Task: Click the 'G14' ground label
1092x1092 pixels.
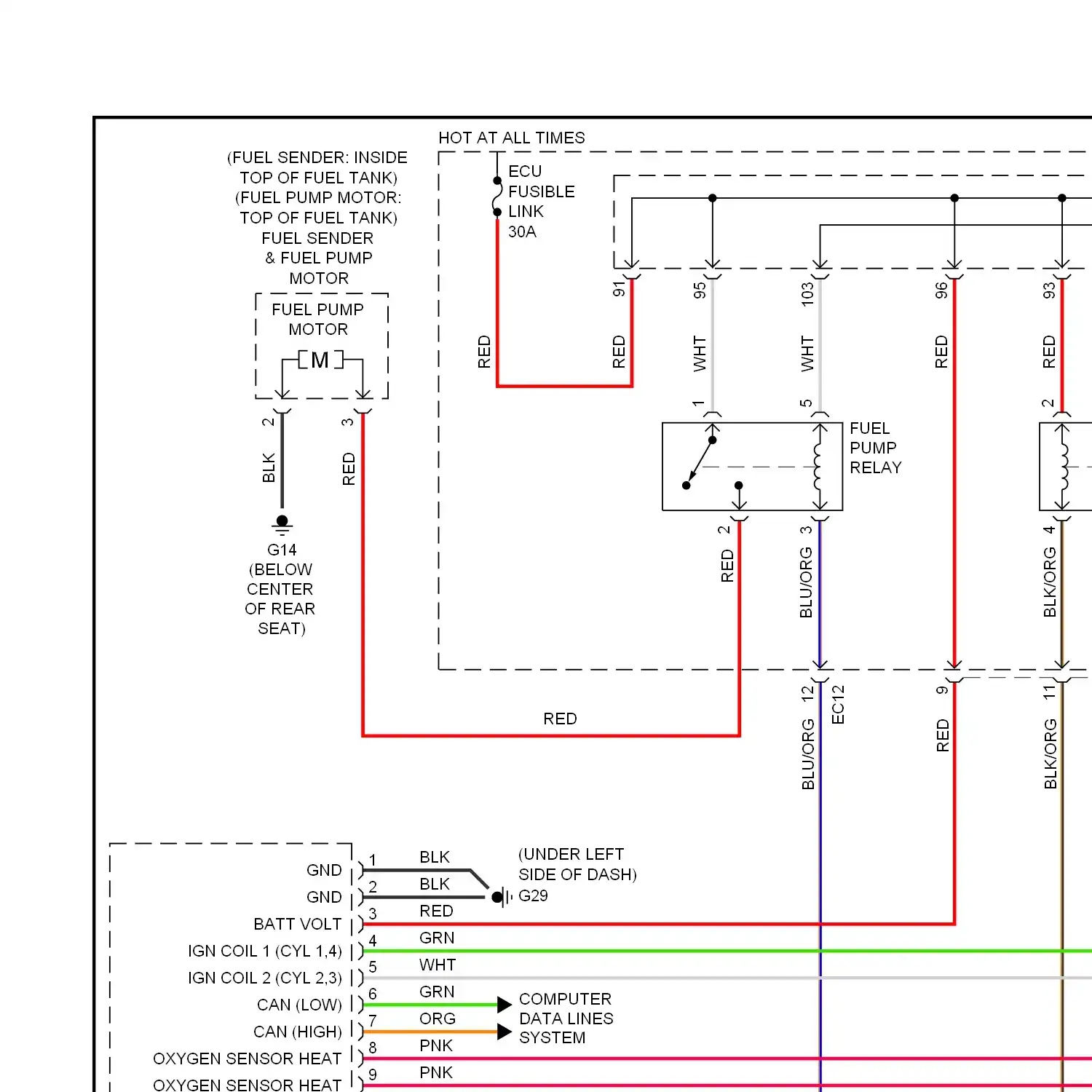Action: [x=282, y=550]
